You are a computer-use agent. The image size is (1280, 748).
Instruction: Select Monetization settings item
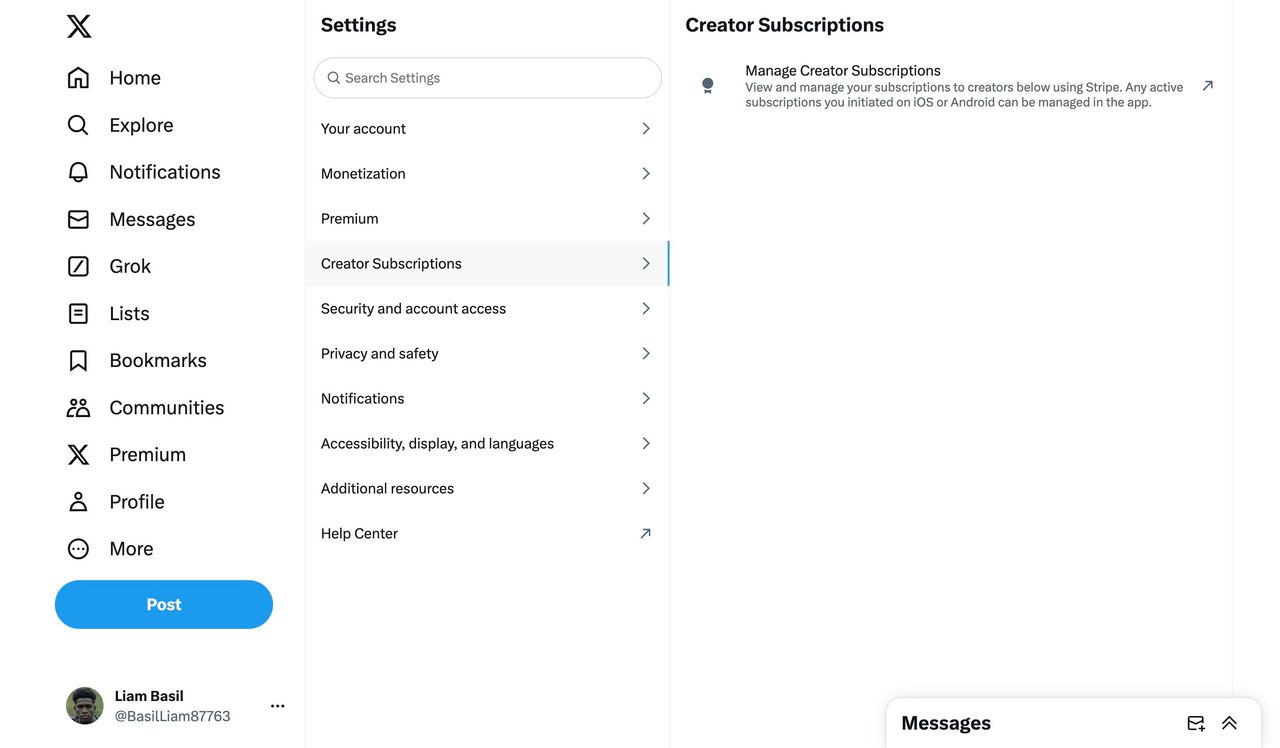point(487,174)
